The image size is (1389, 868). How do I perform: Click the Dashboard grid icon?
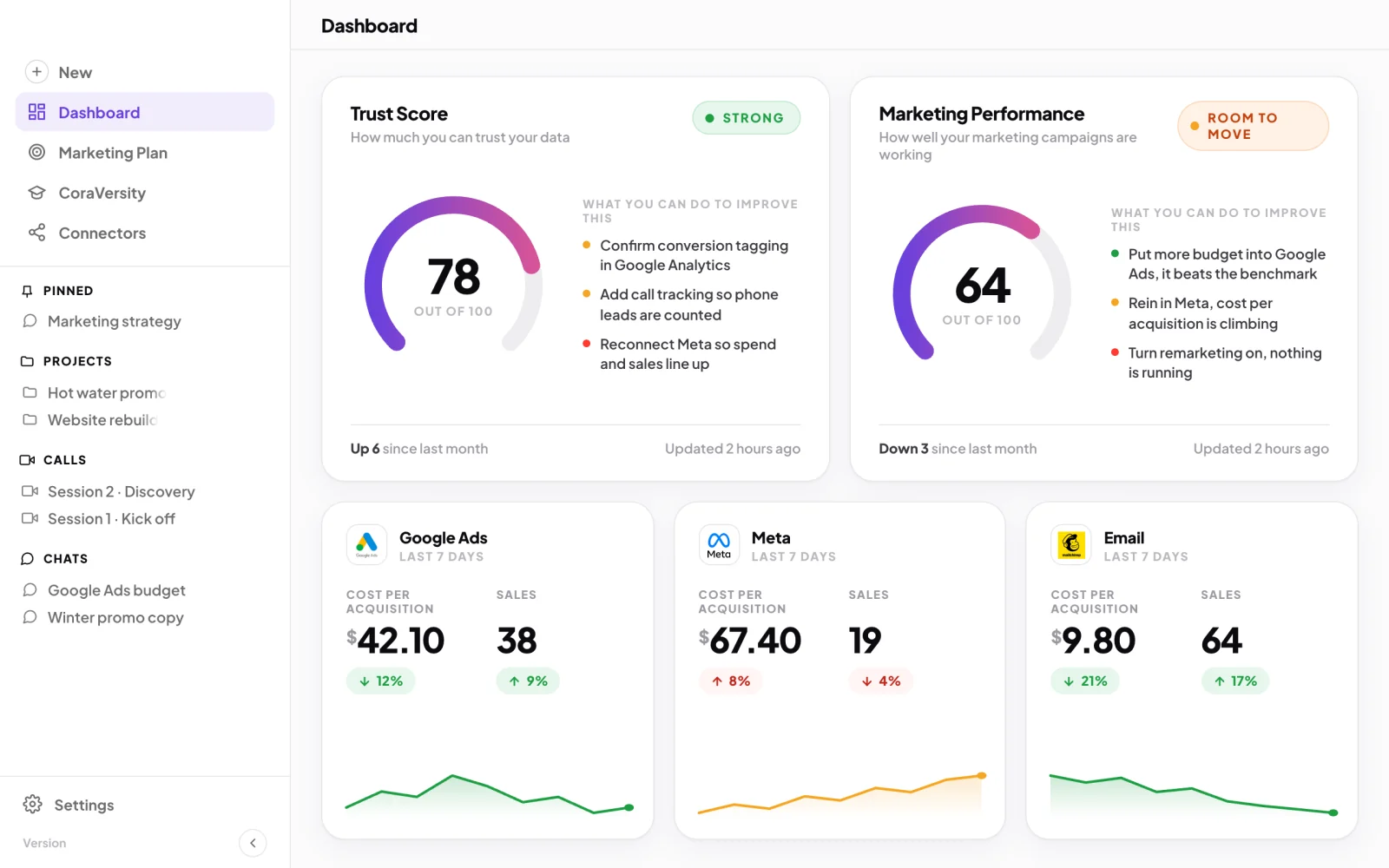pos(36,112)
